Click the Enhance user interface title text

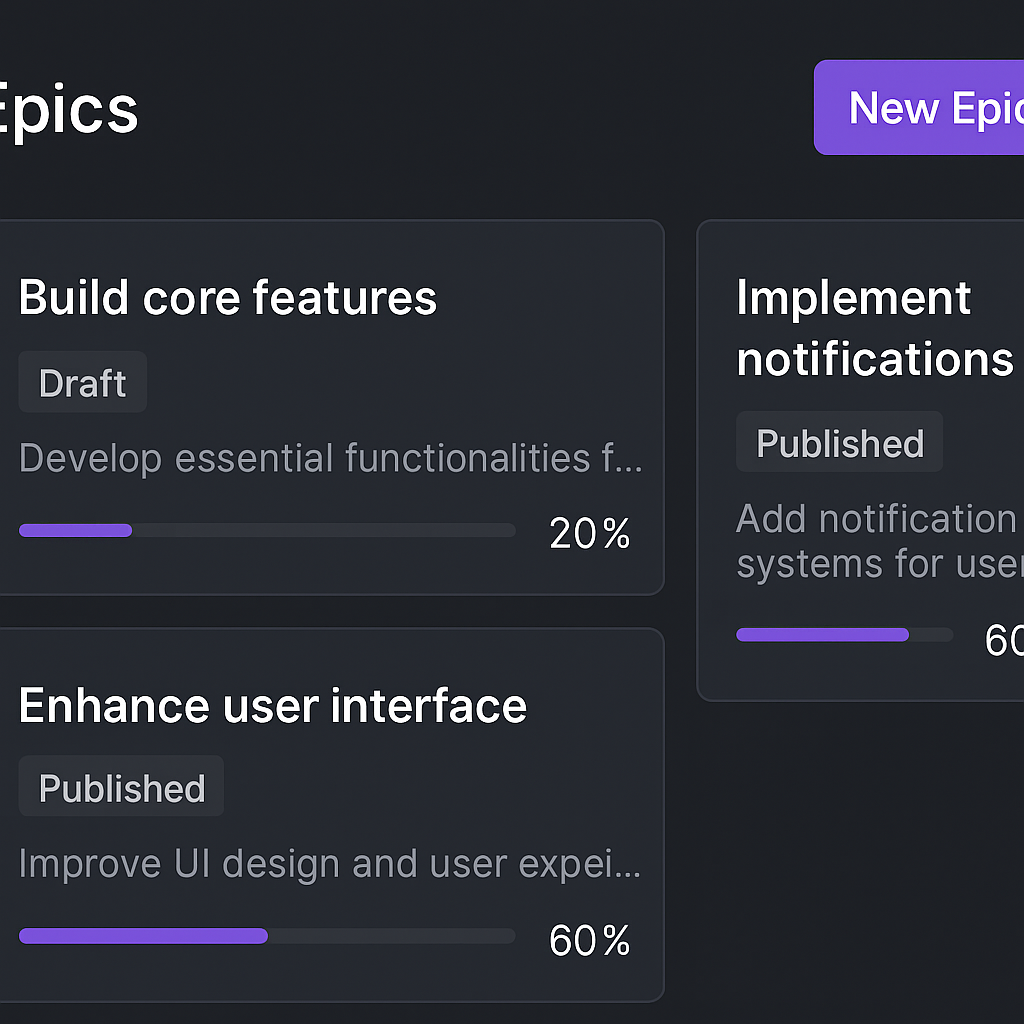(x=273, y=705)
